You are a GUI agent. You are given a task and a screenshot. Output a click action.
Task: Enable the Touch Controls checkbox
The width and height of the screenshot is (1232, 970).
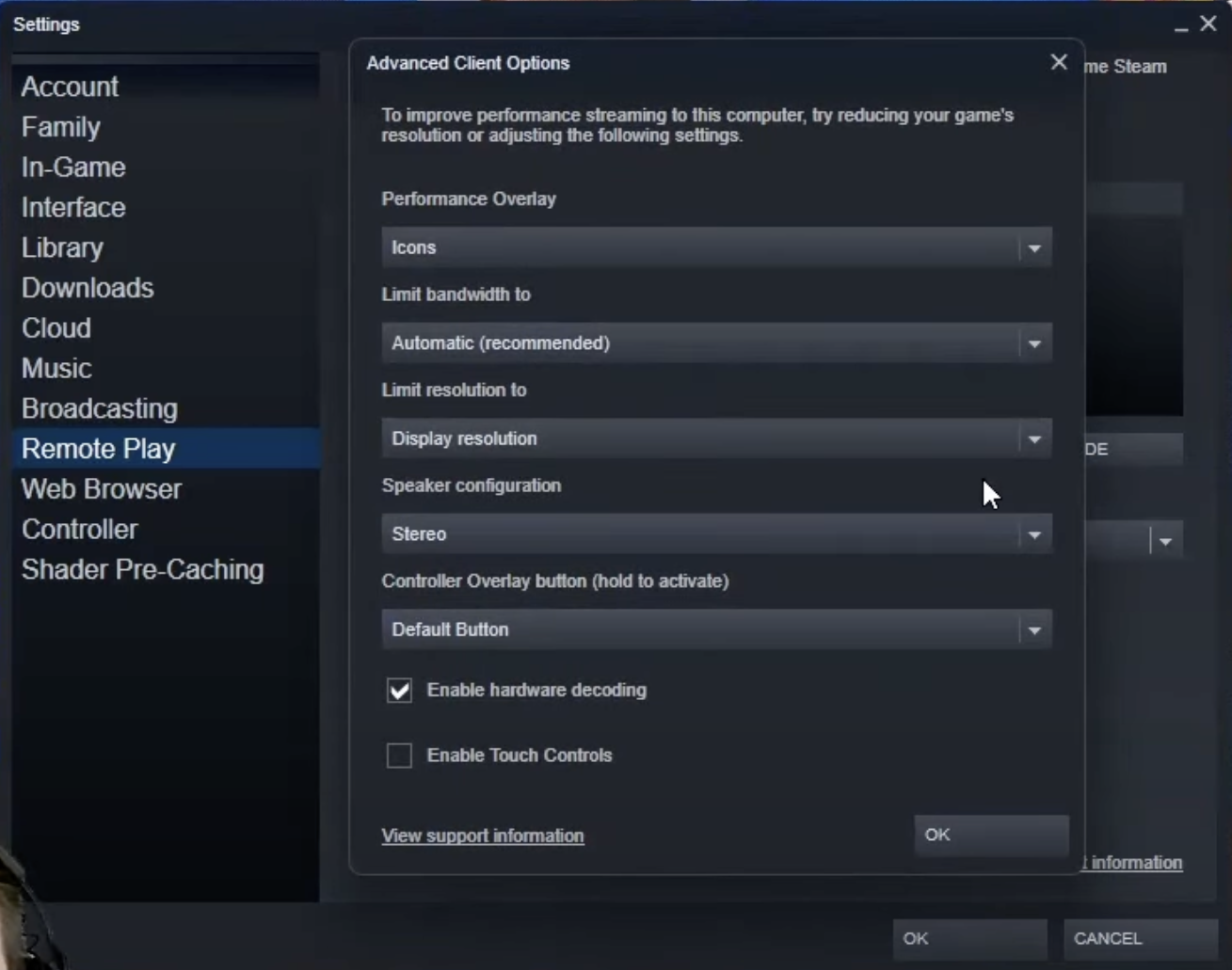coord(399,755)
